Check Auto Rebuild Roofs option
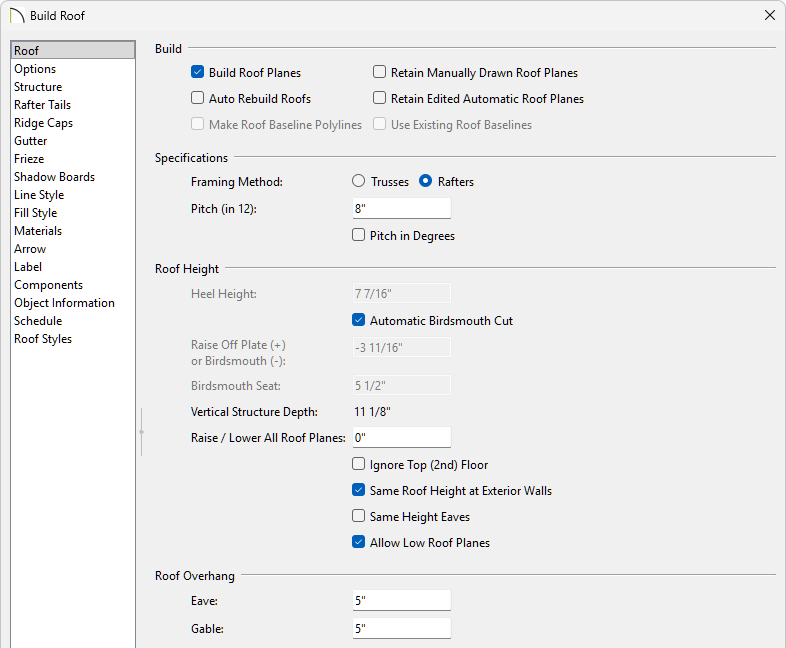 point(198,99)
